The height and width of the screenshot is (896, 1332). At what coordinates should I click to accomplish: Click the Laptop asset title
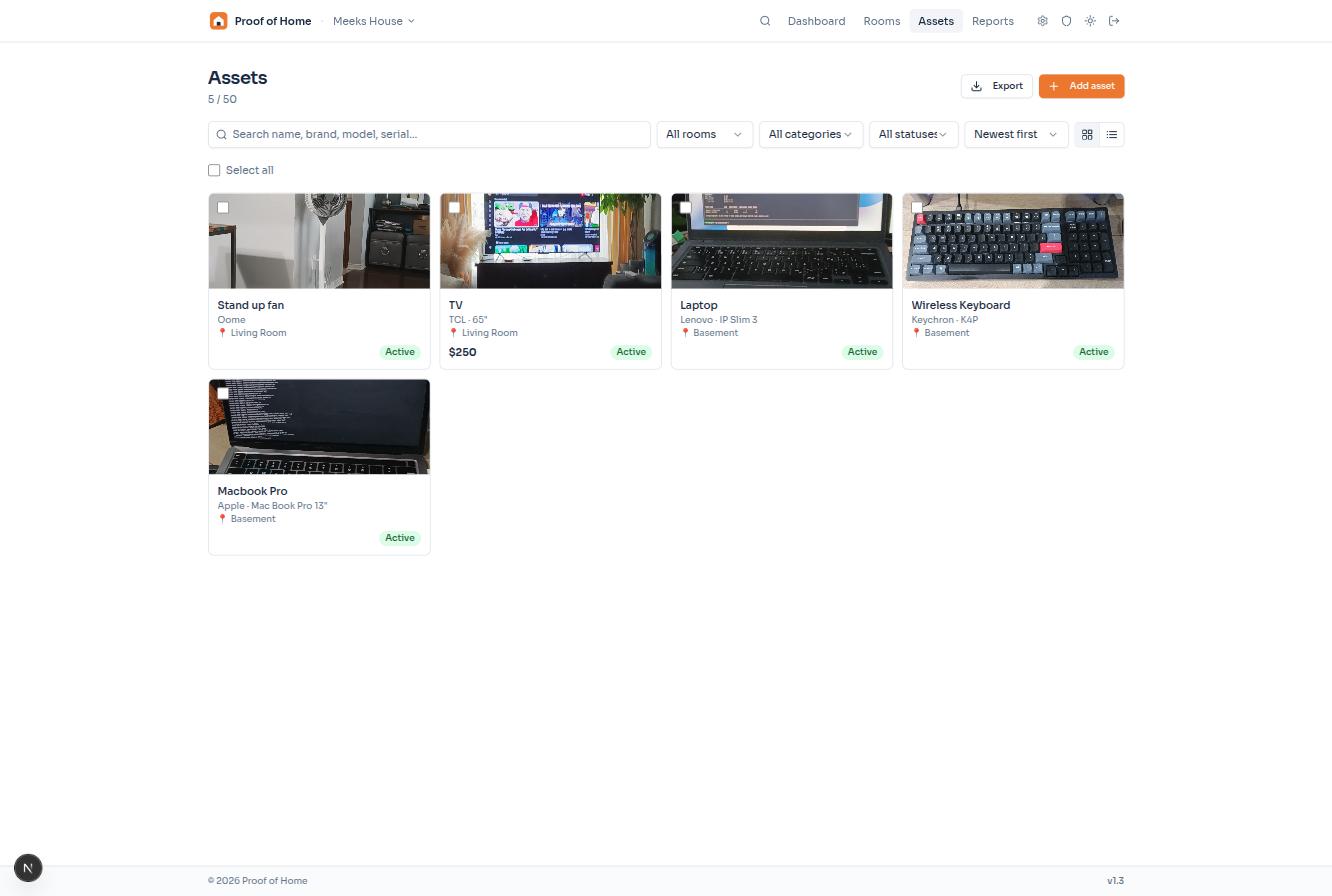699,305
